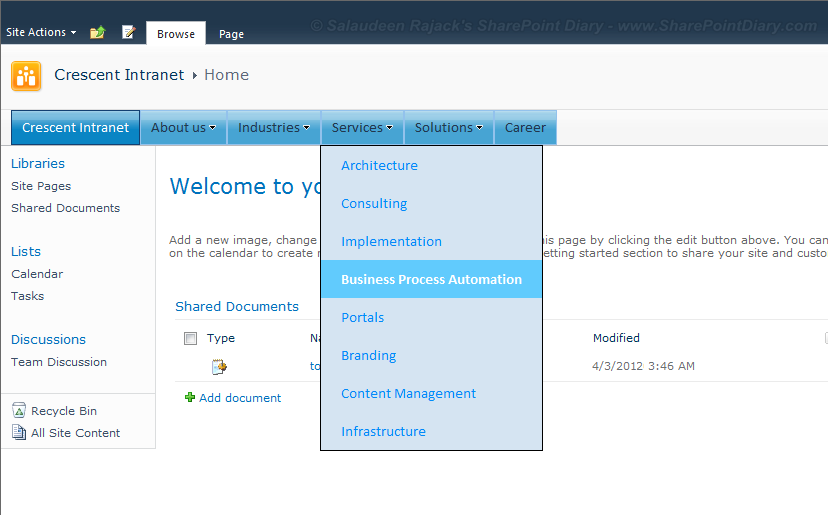Click the Crescent Intranet breadcrumb title
Viewport: 828px width, 515px height.
click(119, 74)
